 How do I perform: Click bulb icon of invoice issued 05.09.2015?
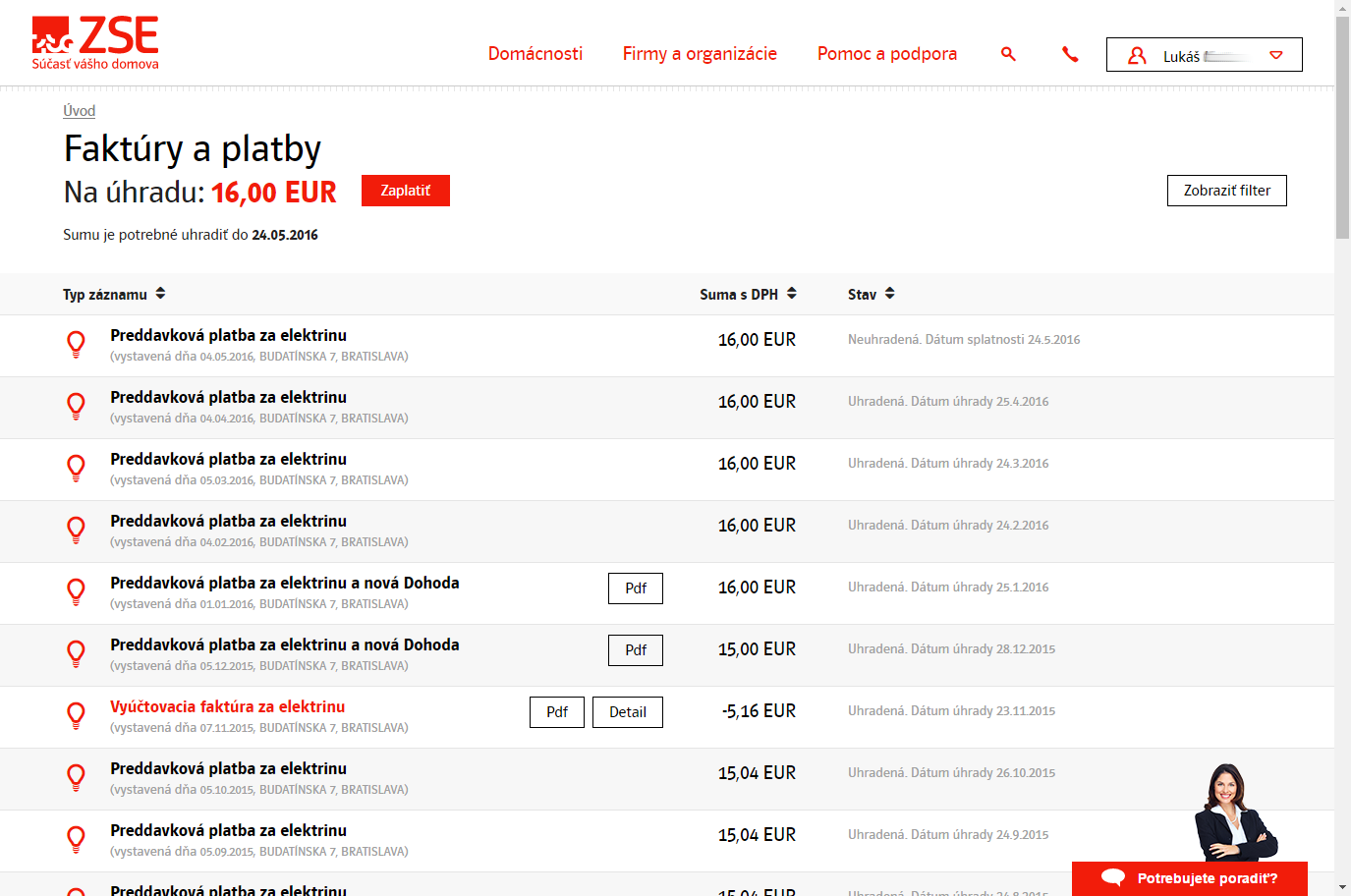tap(76, 840)
